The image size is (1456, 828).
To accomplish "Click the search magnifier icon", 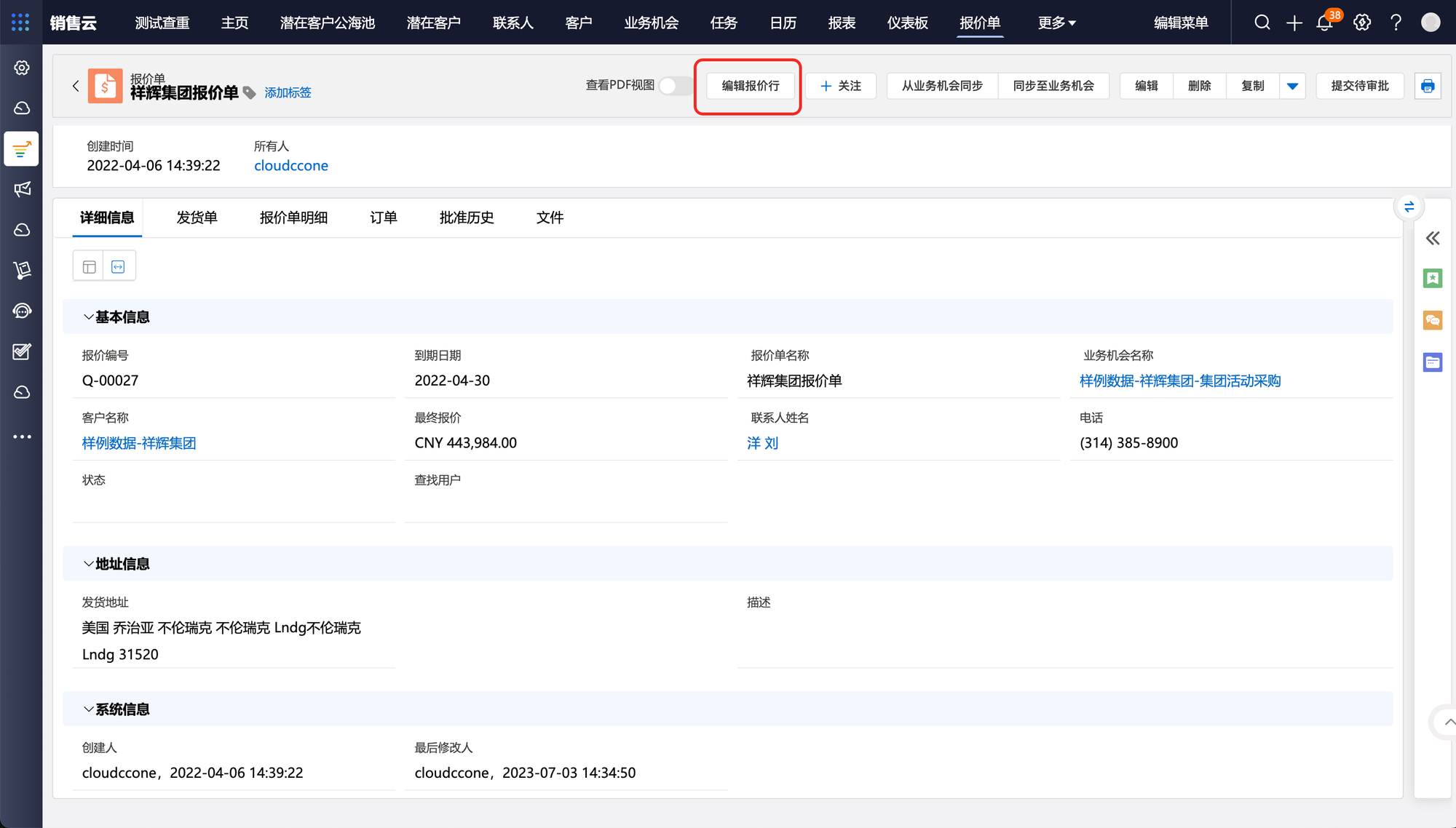I will tap(1262, 23).
